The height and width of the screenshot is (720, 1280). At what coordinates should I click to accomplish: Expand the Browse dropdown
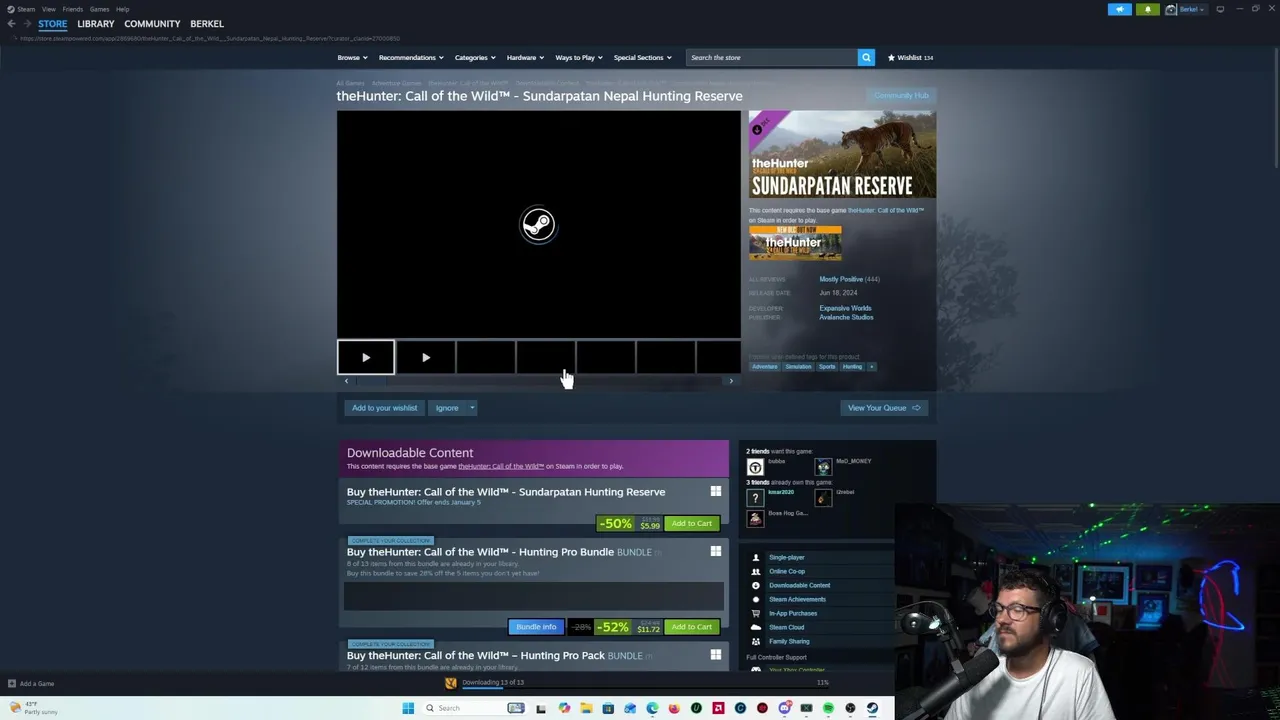click(352, 57)
